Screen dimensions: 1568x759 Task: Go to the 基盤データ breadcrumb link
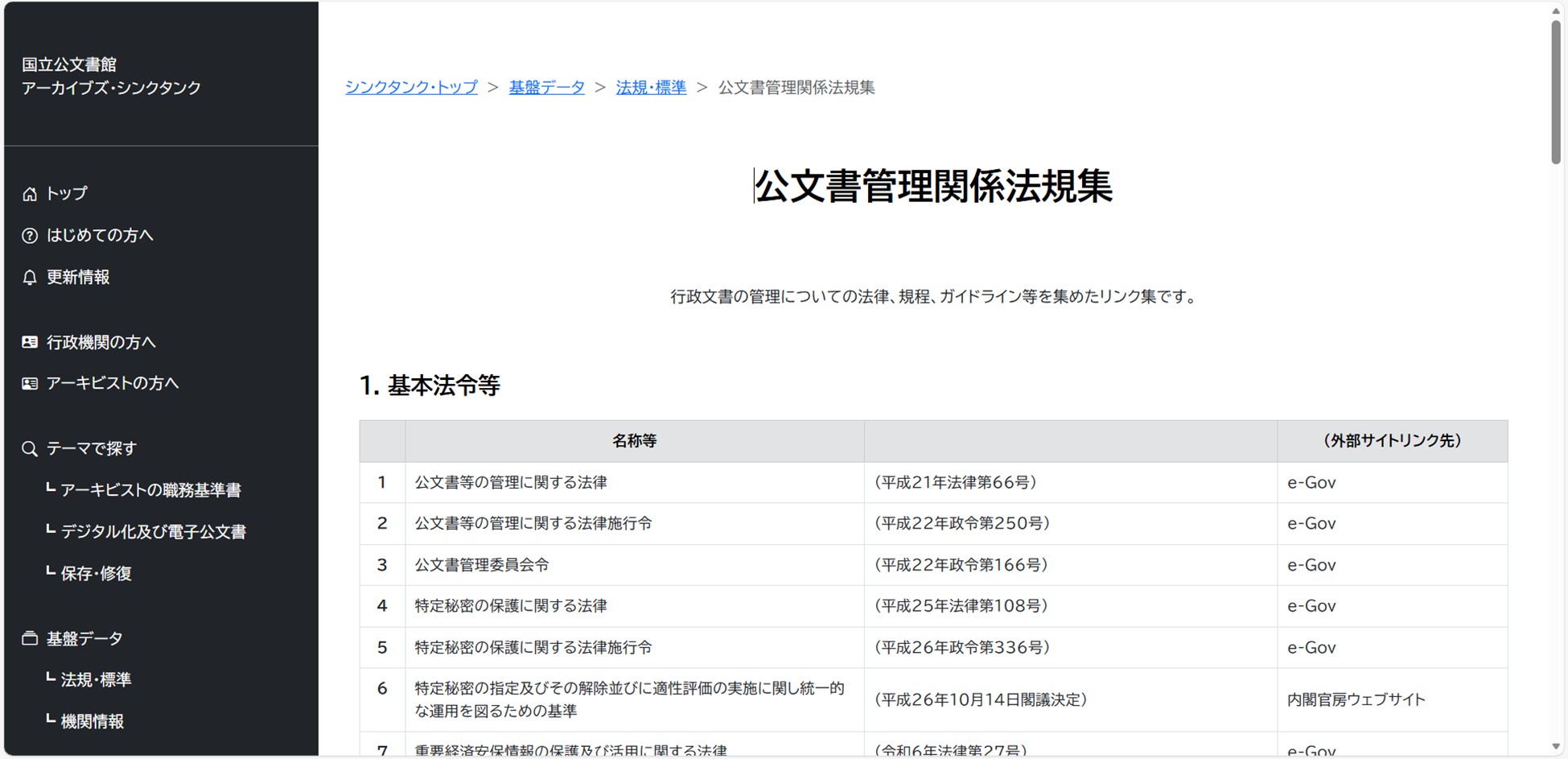coord(546,87)
